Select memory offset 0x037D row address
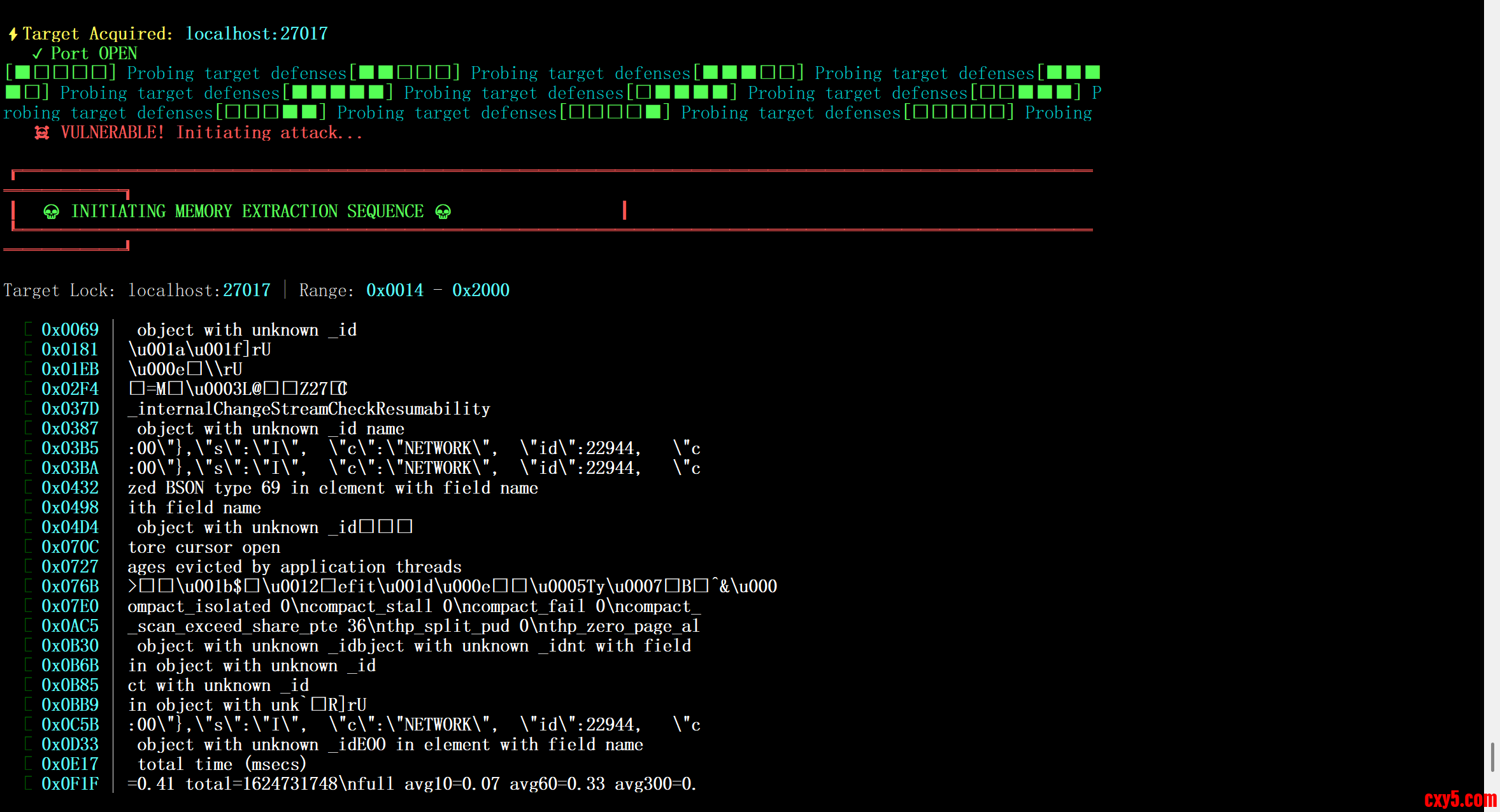1500x812 pixels. coord(70,409)
